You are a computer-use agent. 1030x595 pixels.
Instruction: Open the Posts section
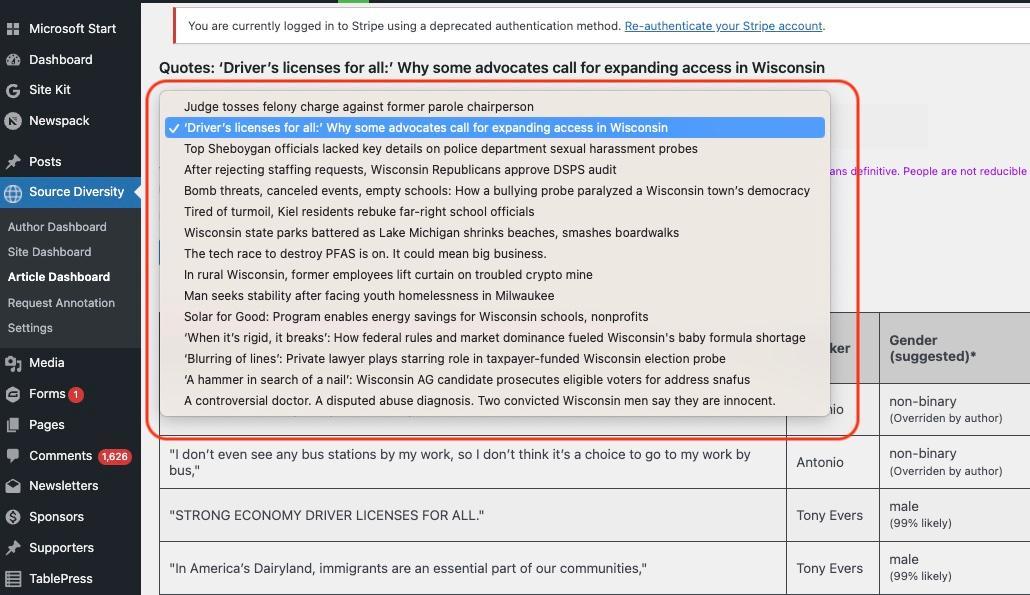click(45, 161)
